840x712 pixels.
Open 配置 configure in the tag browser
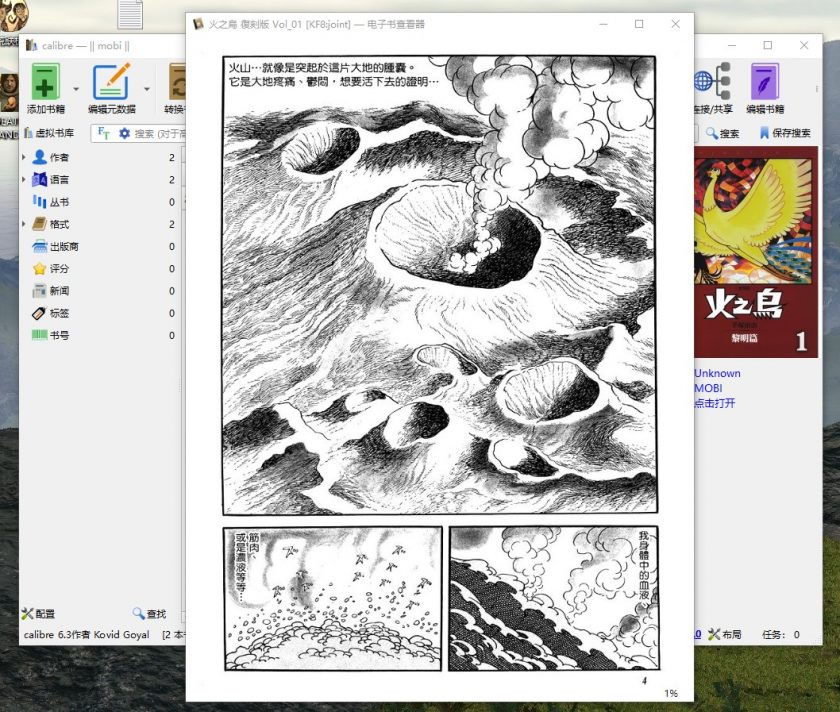[x=38, y=614]
